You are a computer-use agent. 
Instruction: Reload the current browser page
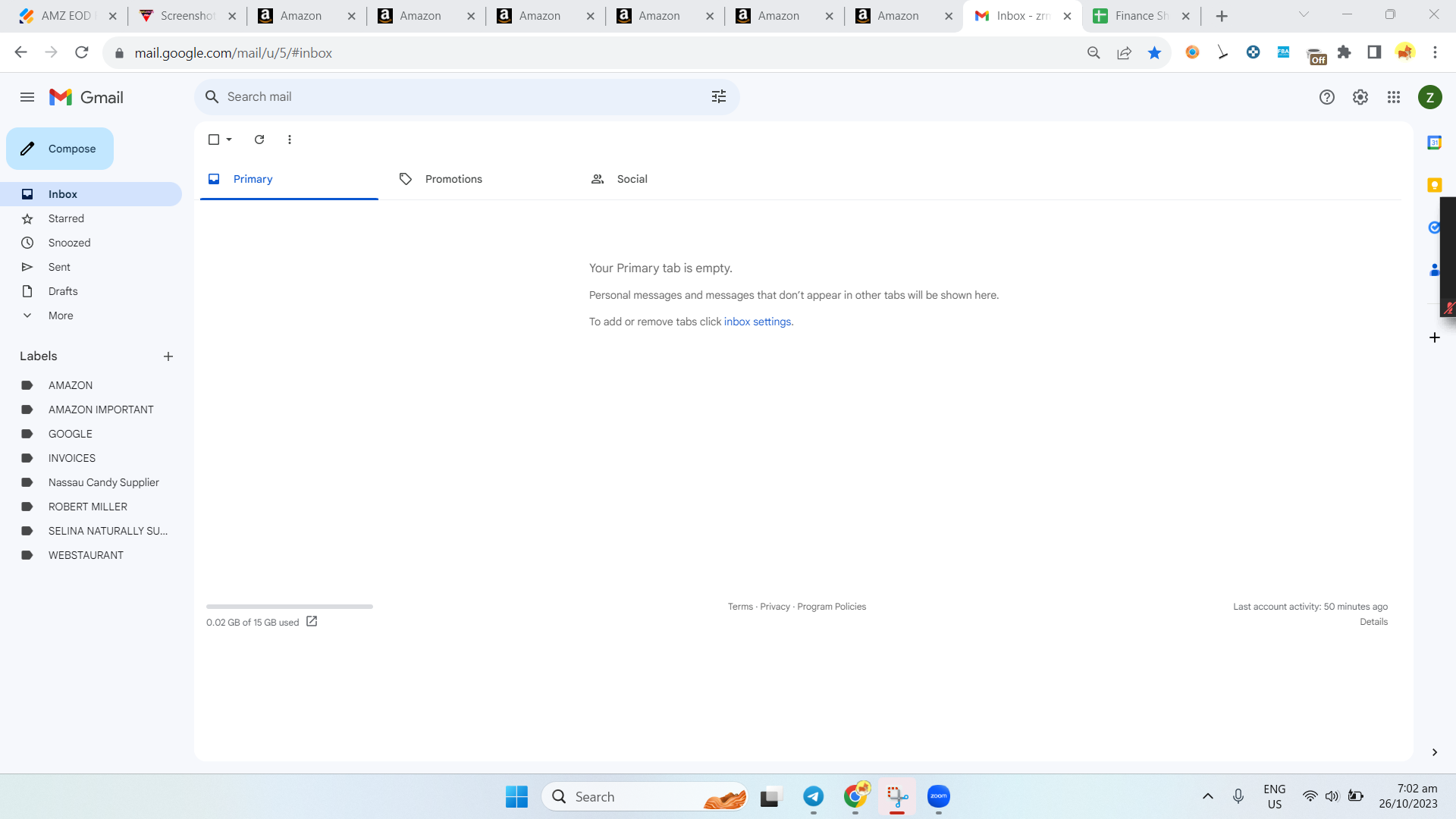pos(82,52)
